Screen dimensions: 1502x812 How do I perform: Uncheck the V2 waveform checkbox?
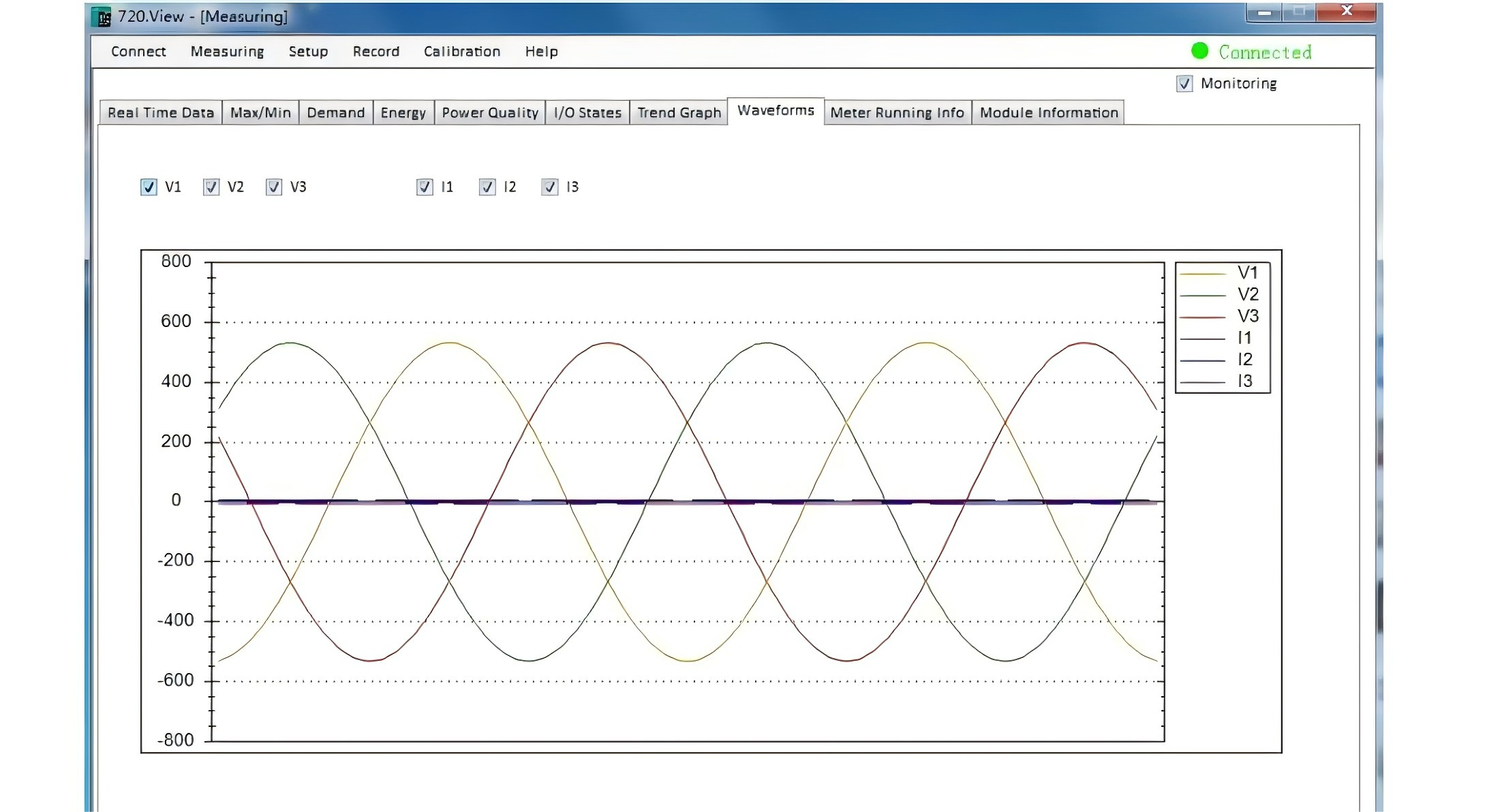coord(211,187)
